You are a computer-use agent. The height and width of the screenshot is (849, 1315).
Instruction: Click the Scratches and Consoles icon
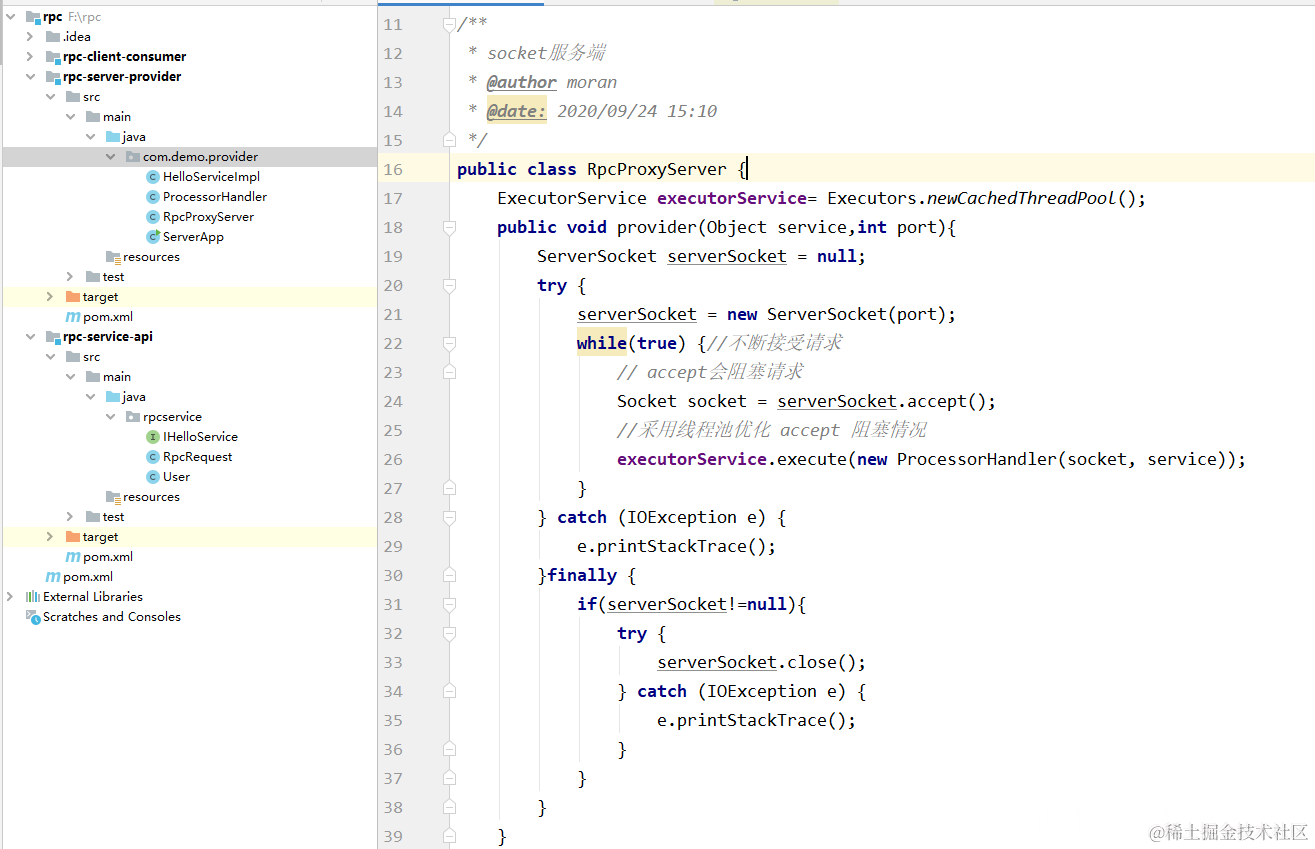point(33,617)
